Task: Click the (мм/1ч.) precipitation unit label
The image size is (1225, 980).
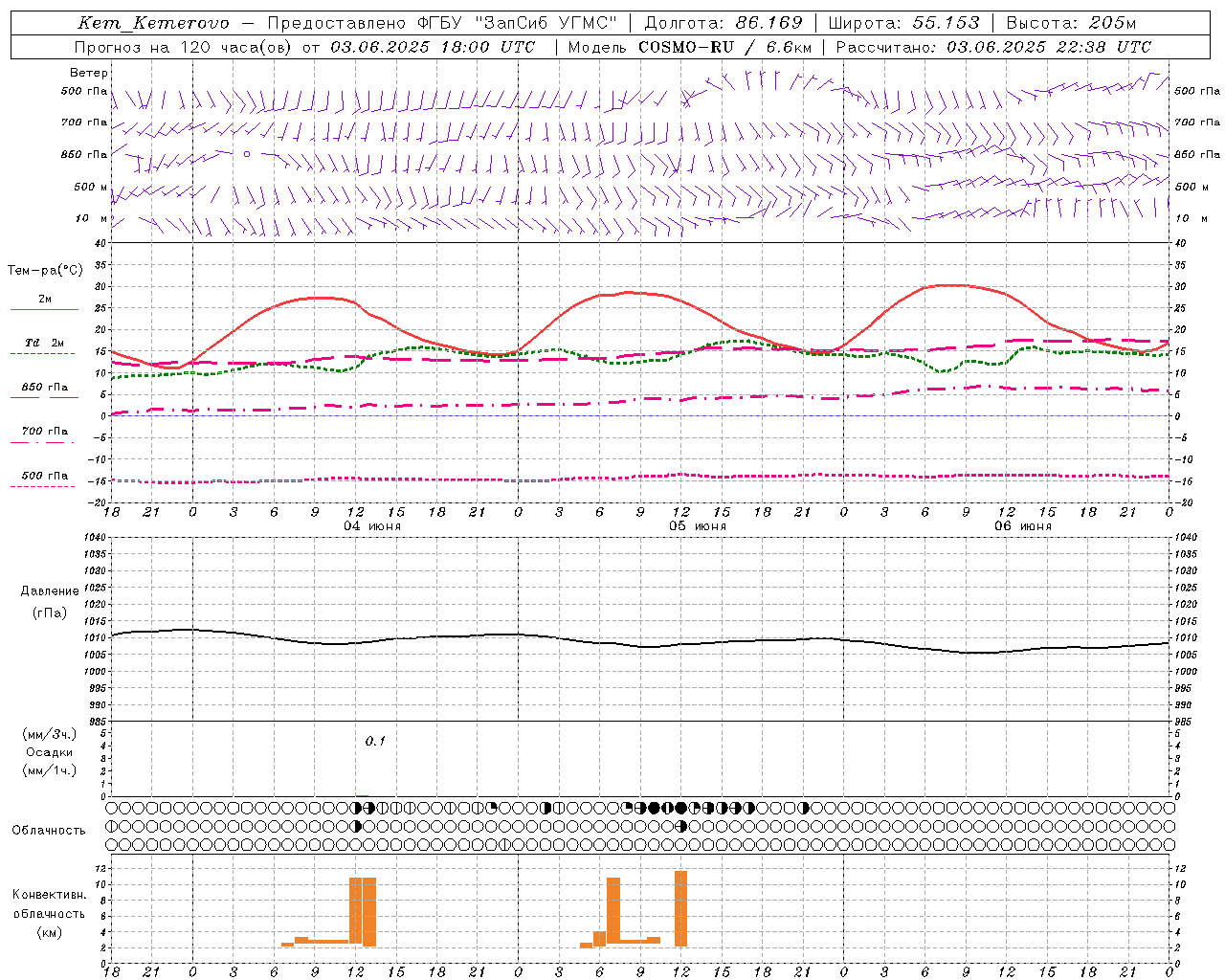Action: tap(50, 770)
